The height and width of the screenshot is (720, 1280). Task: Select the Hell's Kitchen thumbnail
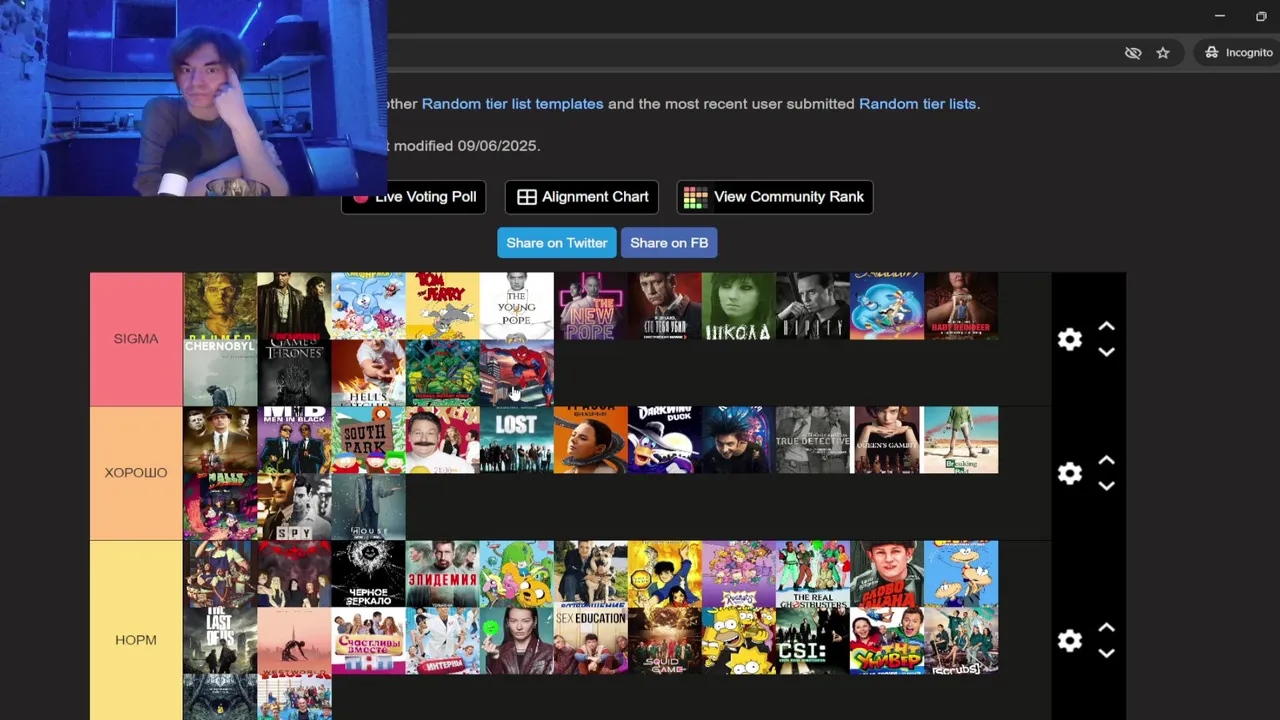pos(369,373)
